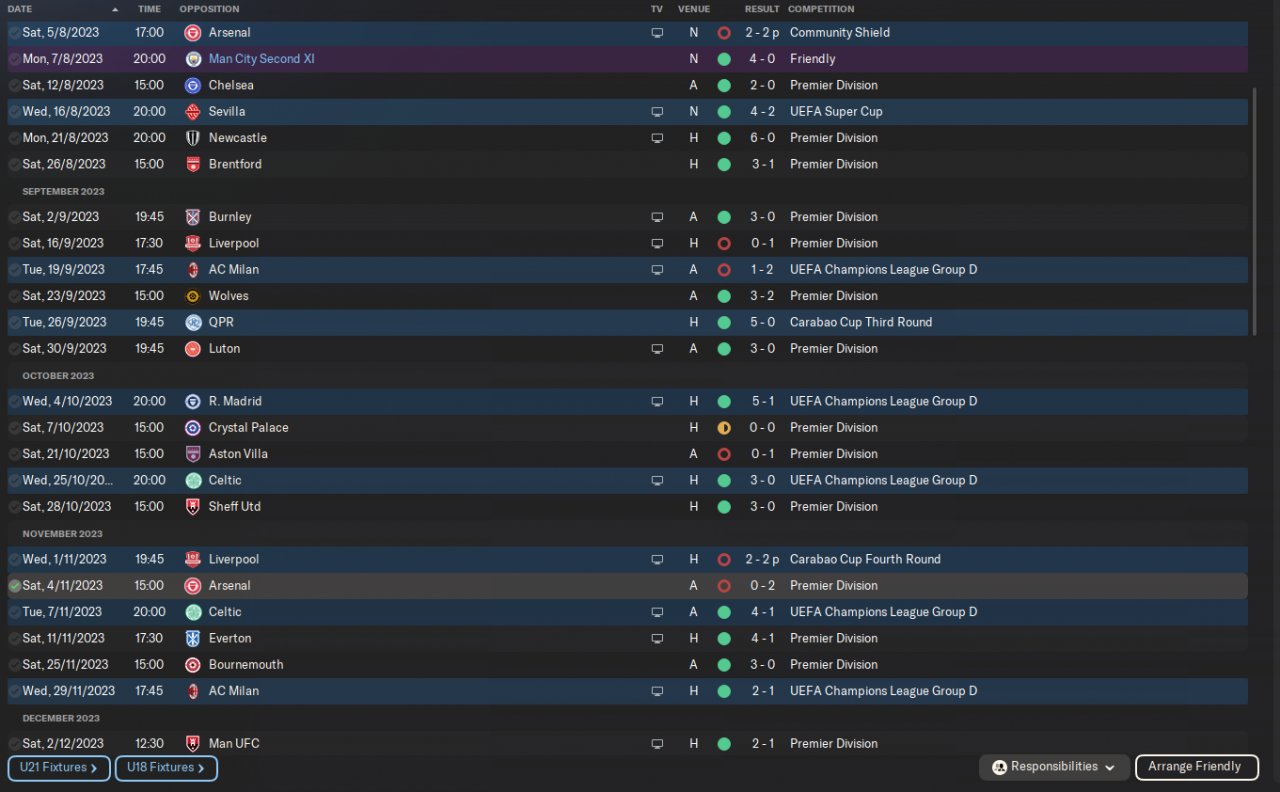
Task: Open Newcastle via its striped badge
Action: [x=193, y=138]
